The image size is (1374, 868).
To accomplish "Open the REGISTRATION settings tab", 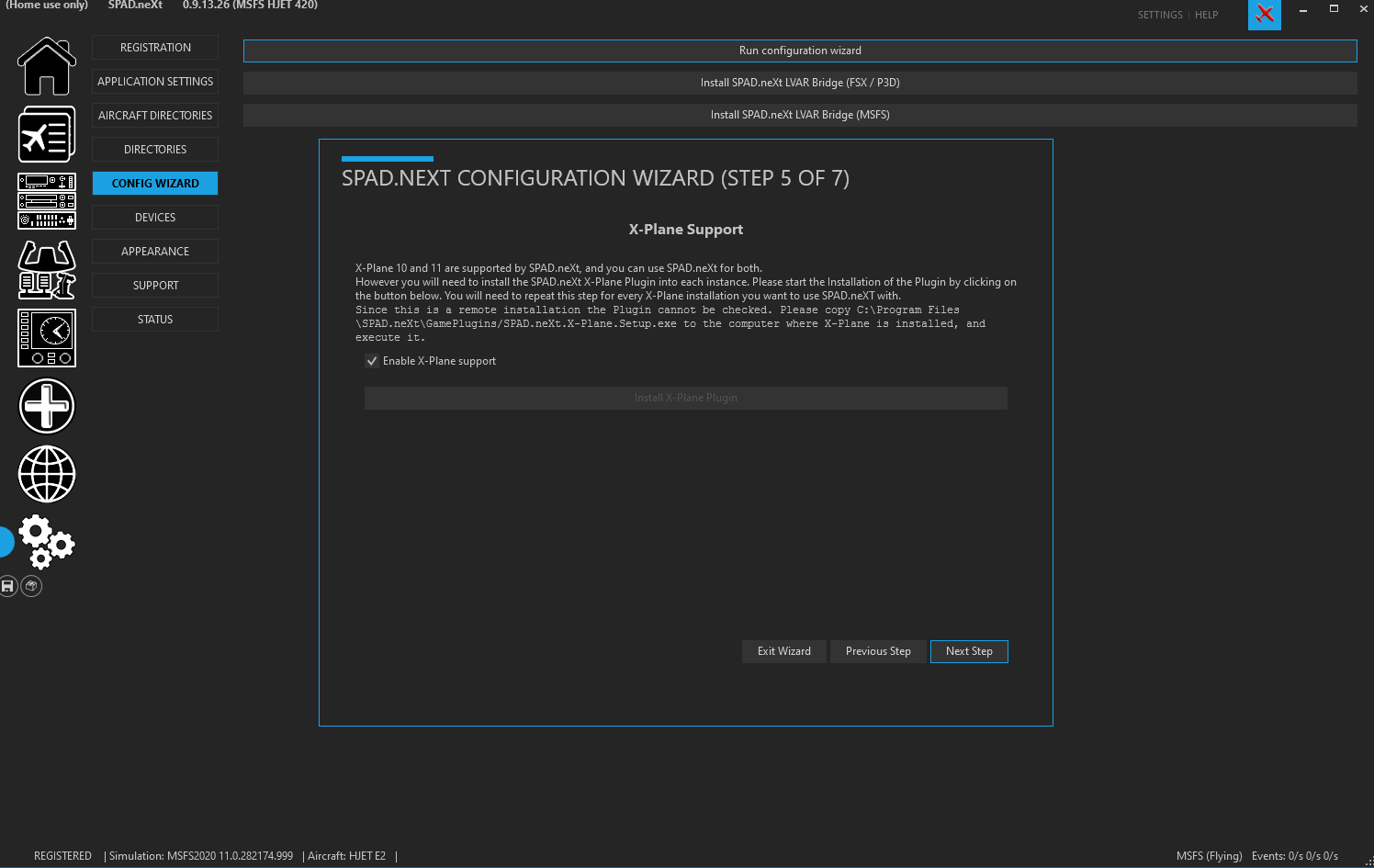I will pyautogui.click(x=155, y=48).
